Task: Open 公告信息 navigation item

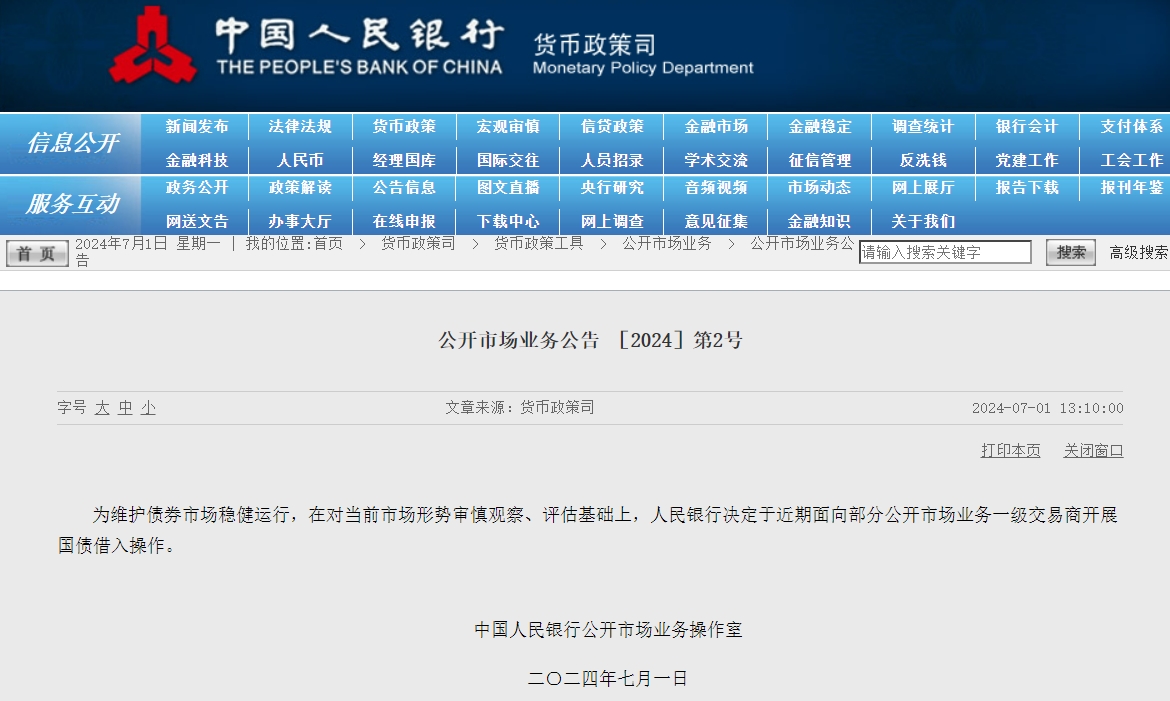Action: [404, 187]
